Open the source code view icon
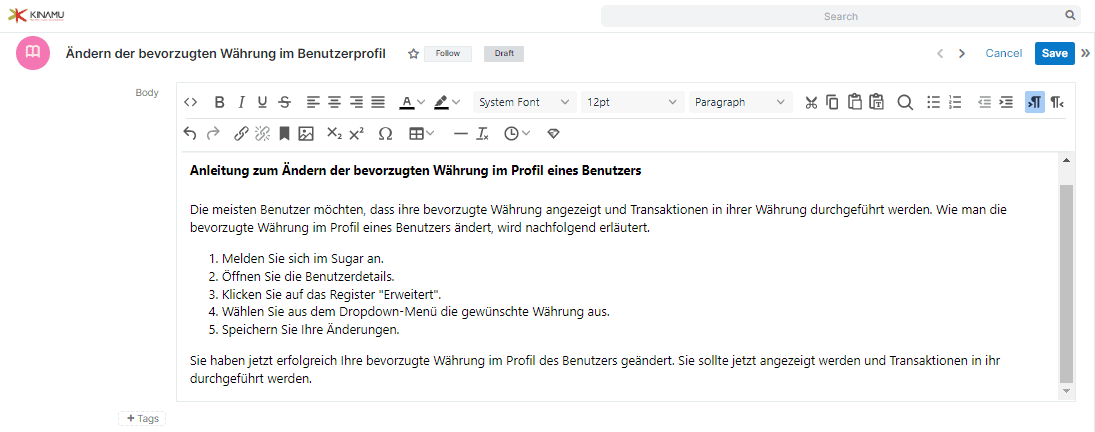The image size is (1095, 432). pyautogui.click(x=191, y=102)
